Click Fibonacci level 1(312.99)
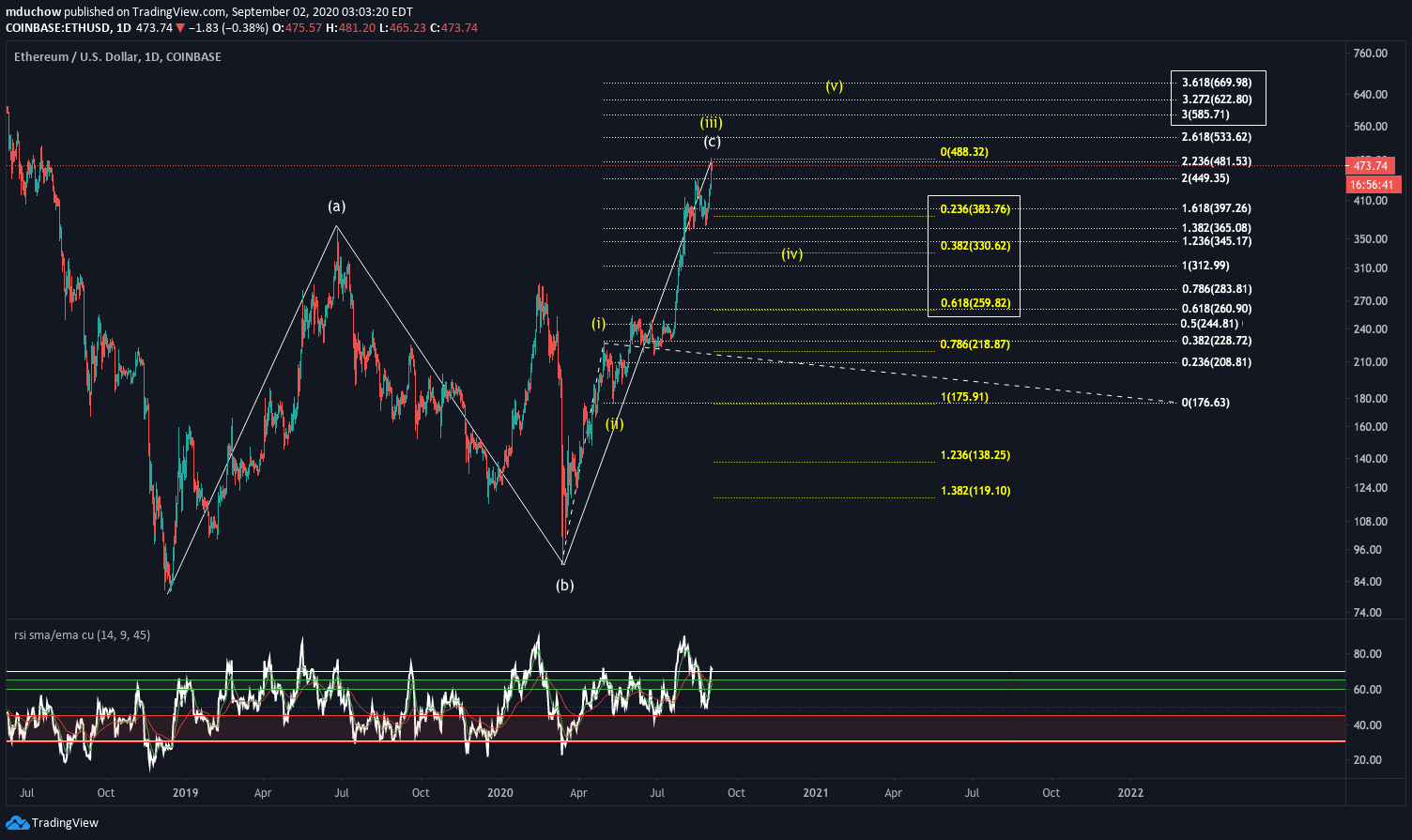The width and height of the screenshot is (1412, 840). tap(1205, 266)
